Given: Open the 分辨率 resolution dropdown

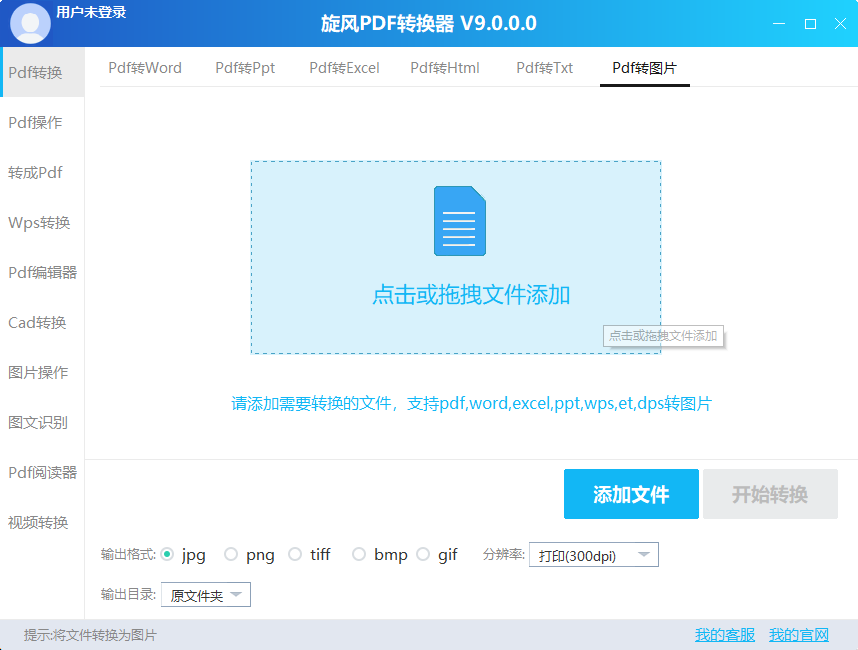Looking at the screenshot, I should [x=593, y=554].
